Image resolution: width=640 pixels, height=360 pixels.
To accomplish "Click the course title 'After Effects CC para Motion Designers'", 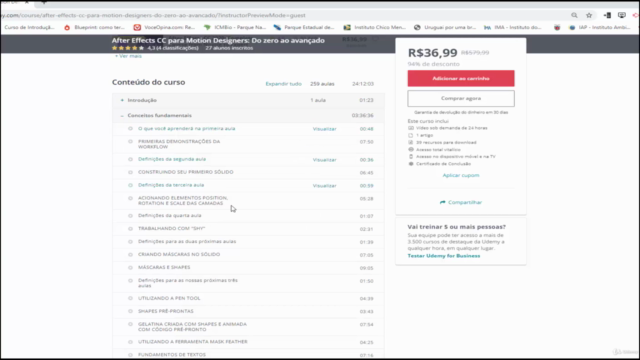I will [x=218, y=40].
